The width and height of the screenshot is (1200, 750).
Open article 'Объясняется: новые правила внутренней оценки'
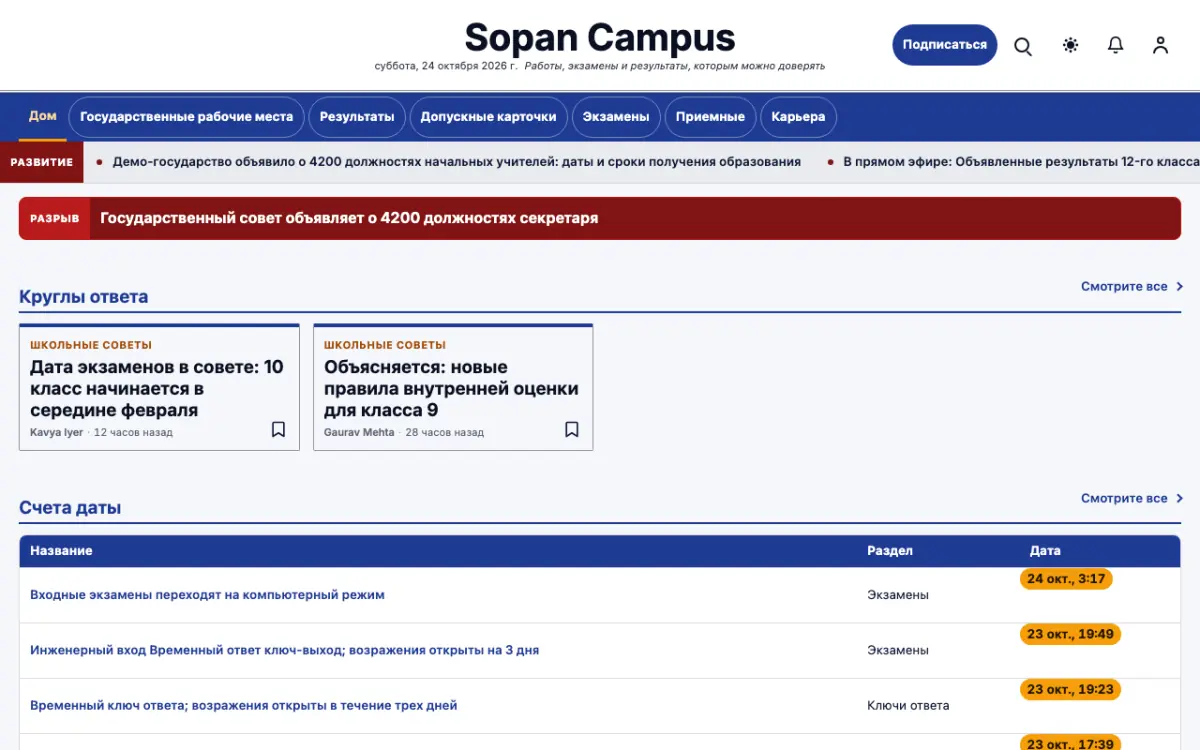pyautogui.click(x=451, y=388)
